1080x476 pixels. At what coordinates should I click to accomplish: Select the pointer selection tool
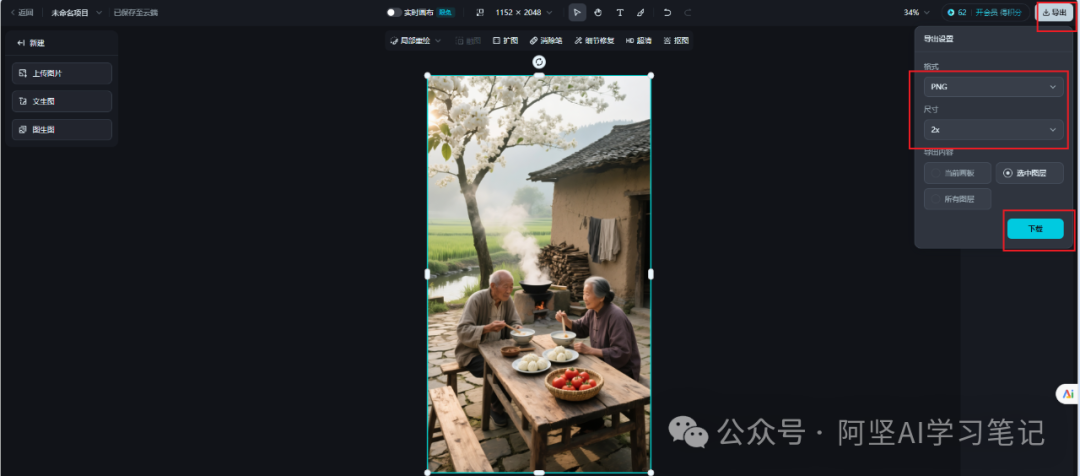coord(577,12)
